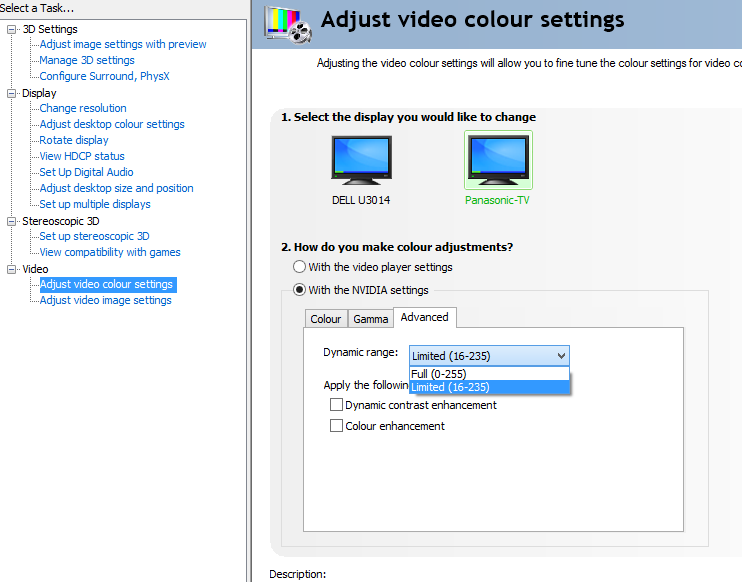Go to Adjust desktop colour settings
Image resolution: width=742 pixels, height=582 pixels.
(x=112, y=124)
